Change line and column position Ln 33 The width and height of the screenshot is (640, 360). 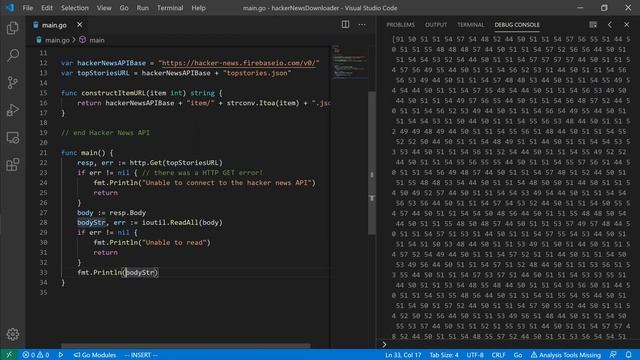tap(403, 355)
